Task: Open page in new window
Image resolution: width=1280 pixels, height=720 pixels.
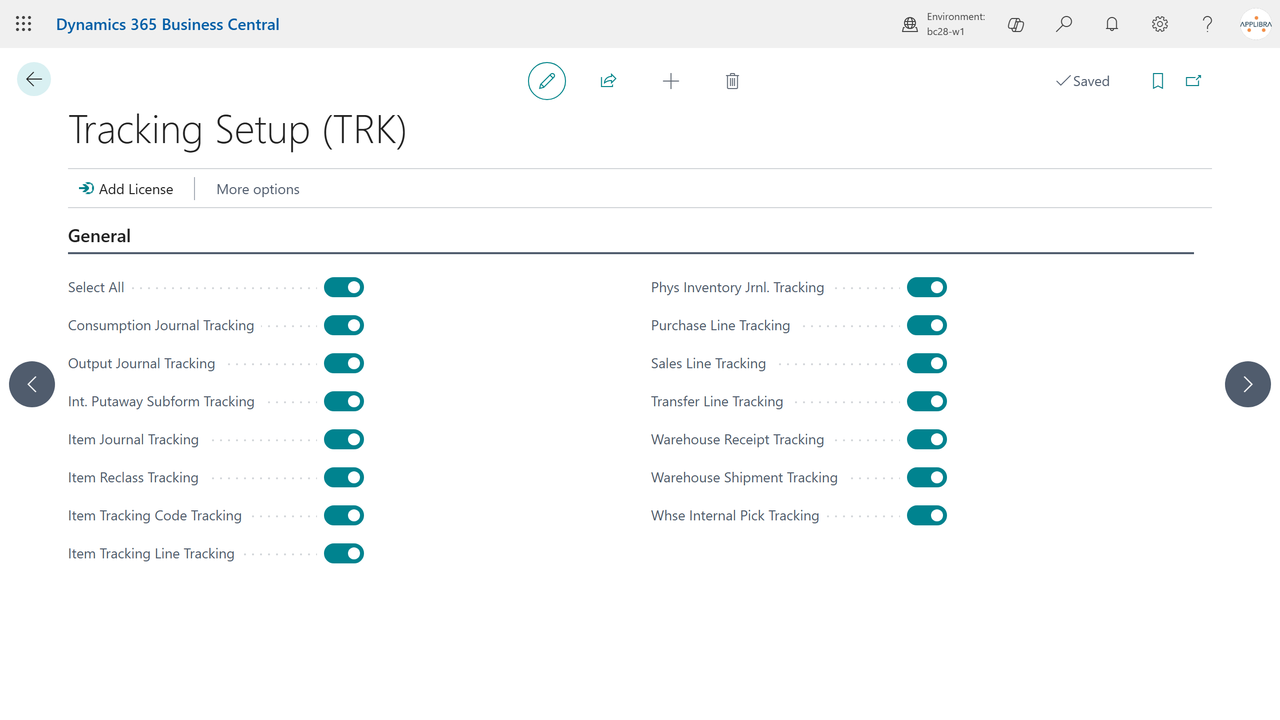Action: click(x=1194, y=81)
